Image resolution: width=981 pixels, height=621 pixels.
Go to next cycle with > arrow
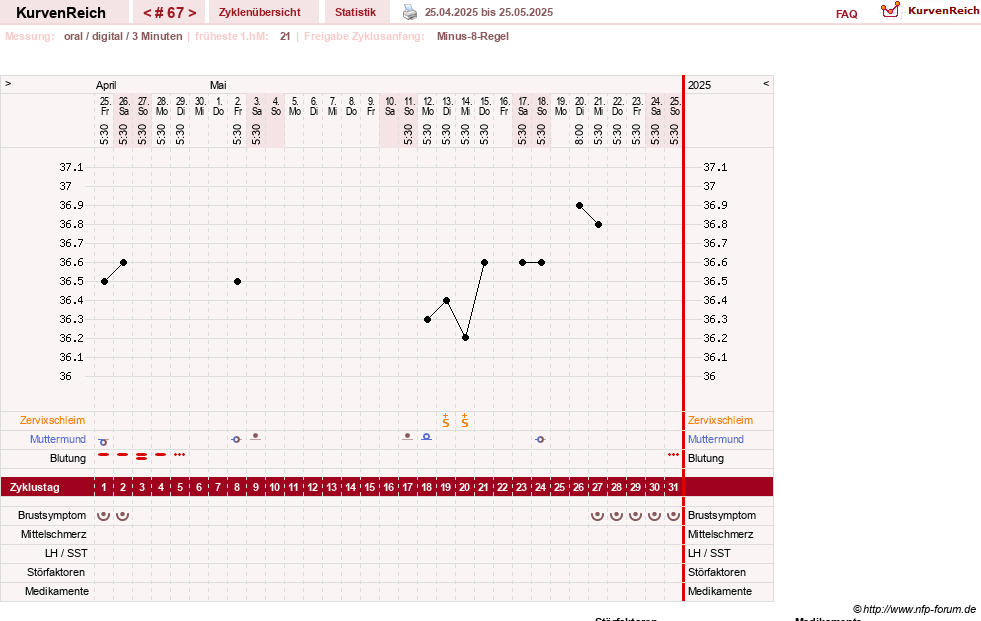tap(193, 13)
